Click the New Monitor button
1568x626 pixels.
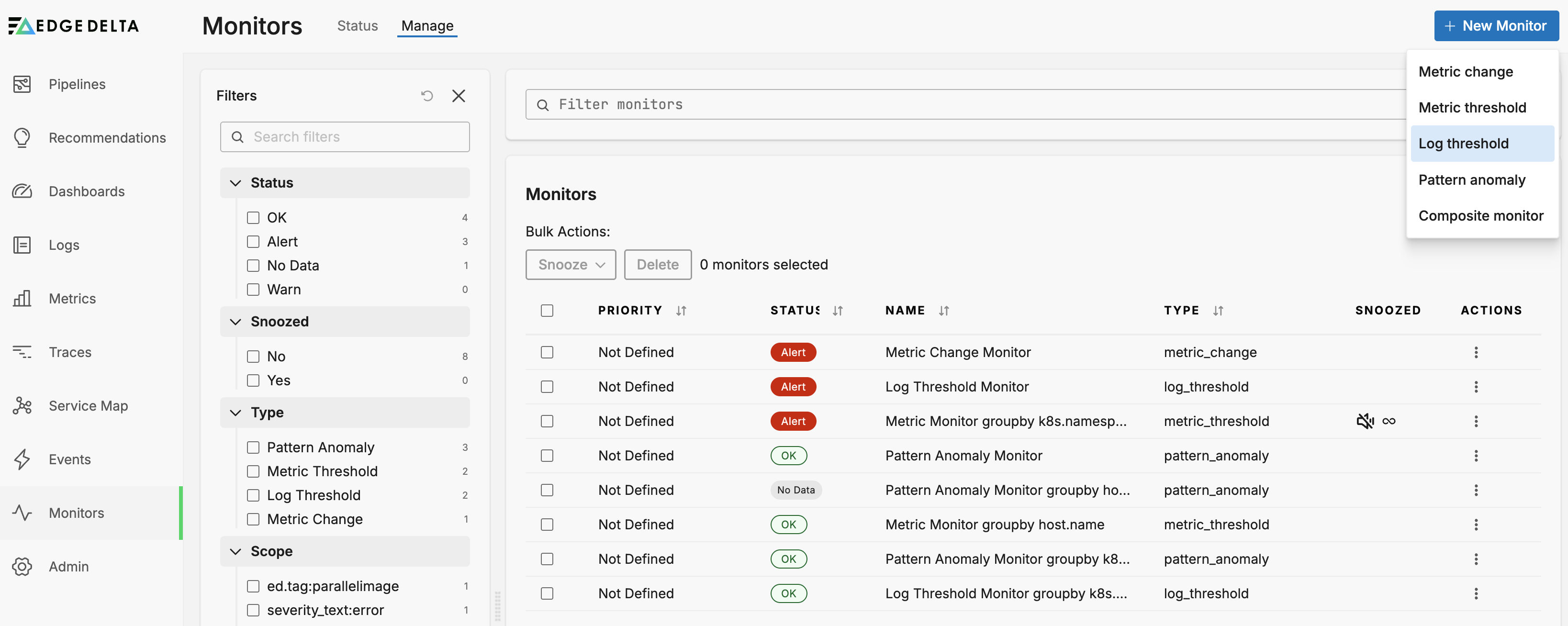tap(1496, 25)
